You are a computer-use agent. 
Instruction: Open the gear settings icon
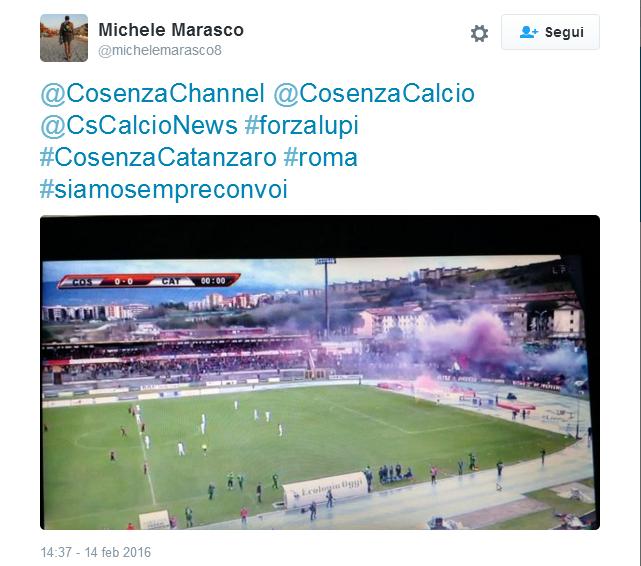click(479, 33)
